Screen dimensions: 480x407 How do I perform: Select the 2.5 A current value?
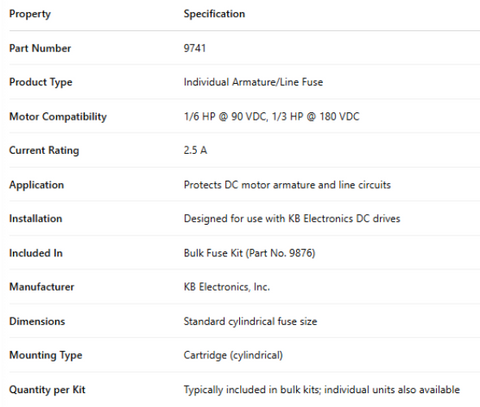click(195, 150)
